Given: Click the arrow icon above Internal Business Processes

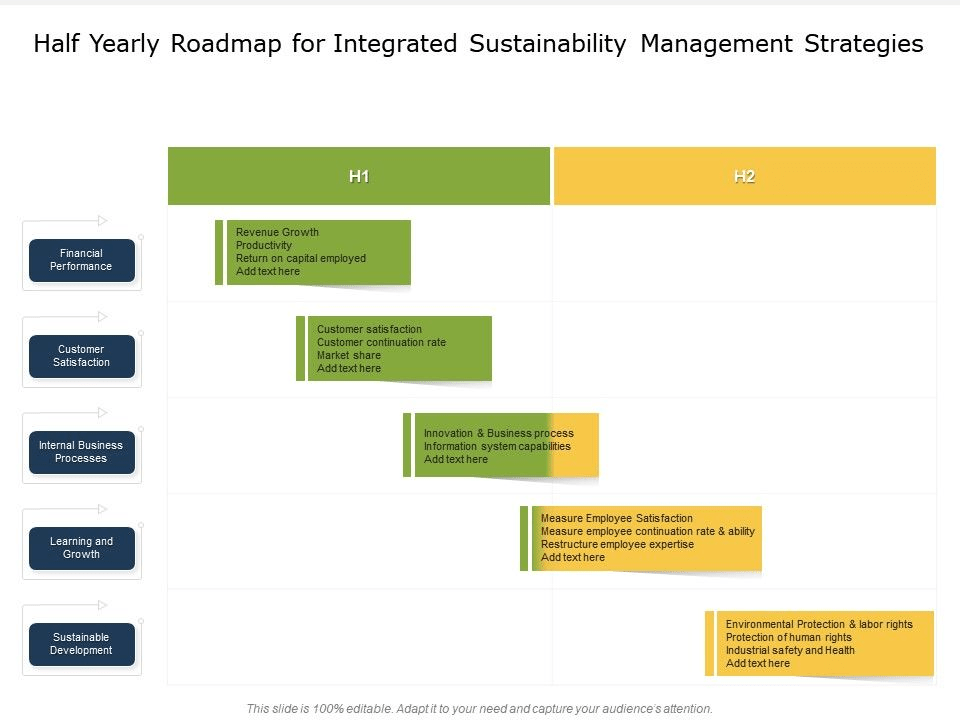Looking at the screenshot, I should click(x=102, y=412).
